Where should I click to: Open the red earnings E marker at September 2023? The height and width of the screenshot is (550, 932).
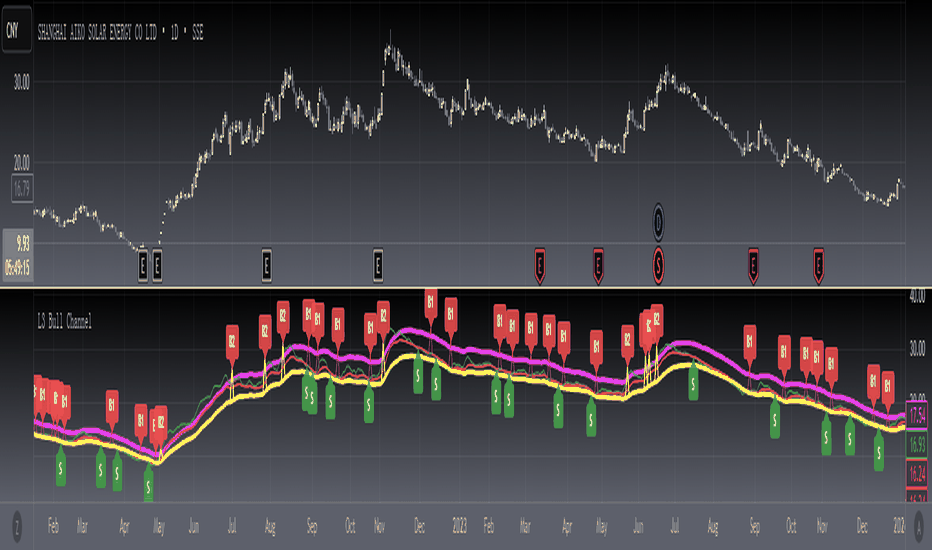click(x=753, y=265)
